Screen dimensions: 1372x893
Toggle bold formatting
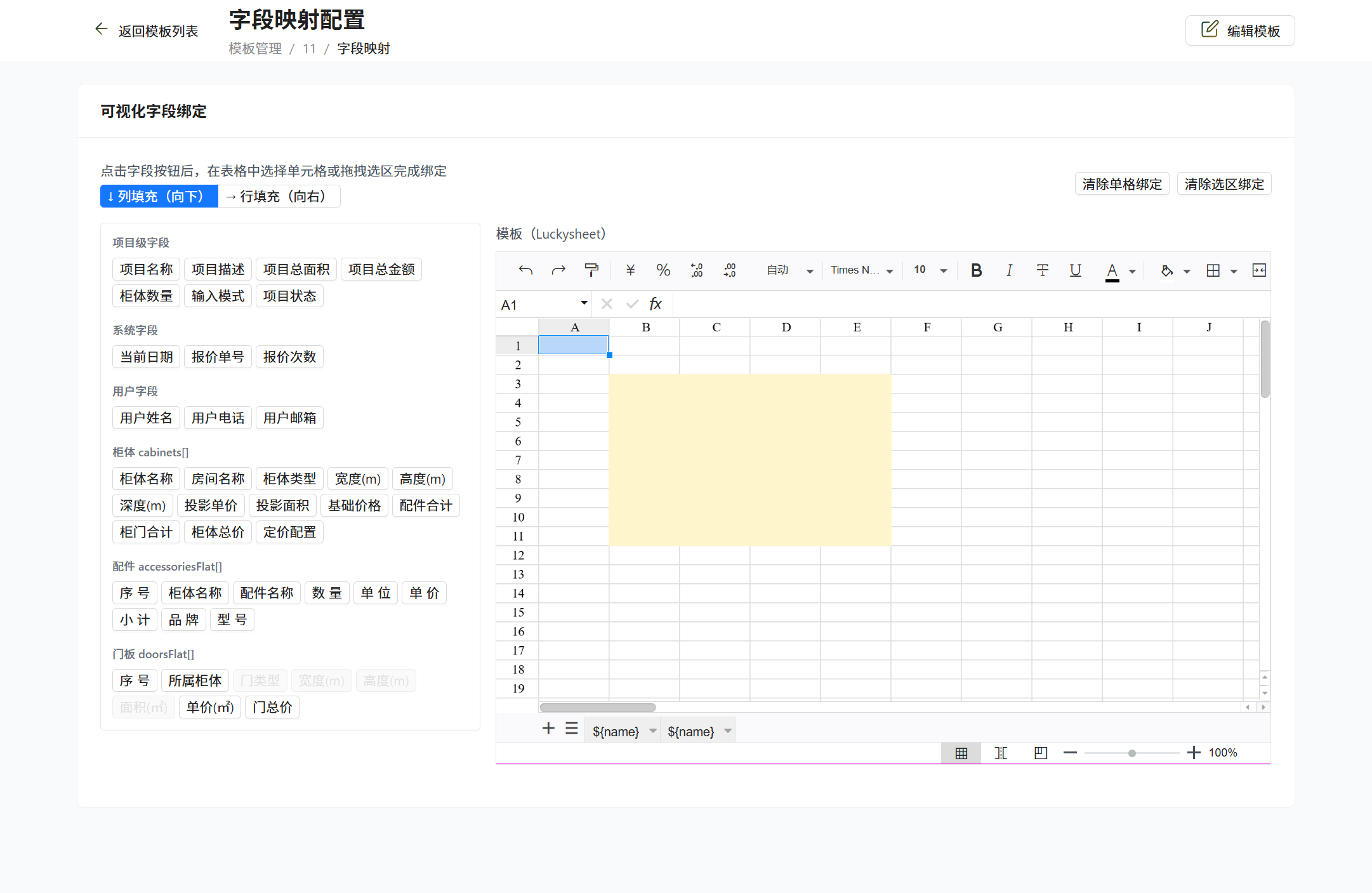[x=977, y=270]
